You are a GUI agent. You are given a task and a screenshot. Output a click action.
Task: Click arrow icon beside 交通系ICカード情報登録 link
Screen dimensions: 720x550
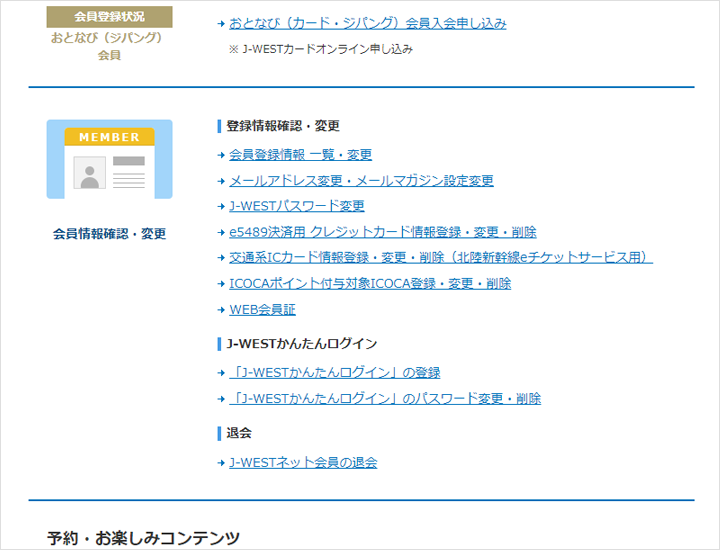(221, 258)
